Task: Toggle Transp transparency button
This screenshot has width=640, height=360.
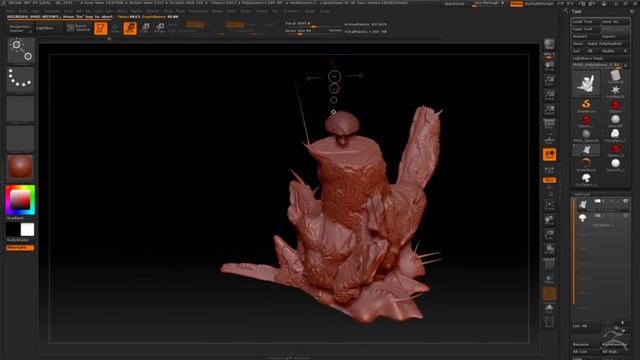Action: tap(549, 279)
